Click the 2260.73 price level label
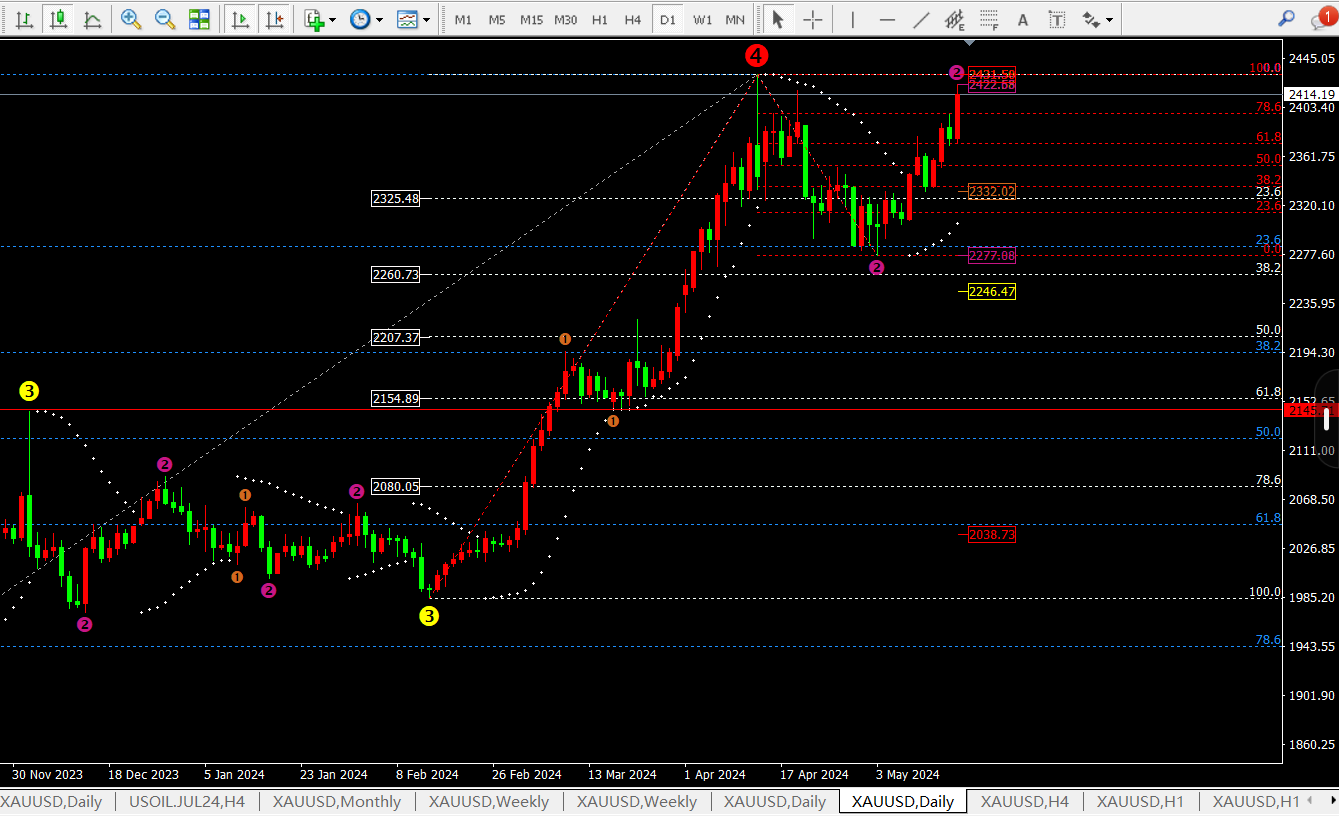 click(x=395, y=274)
